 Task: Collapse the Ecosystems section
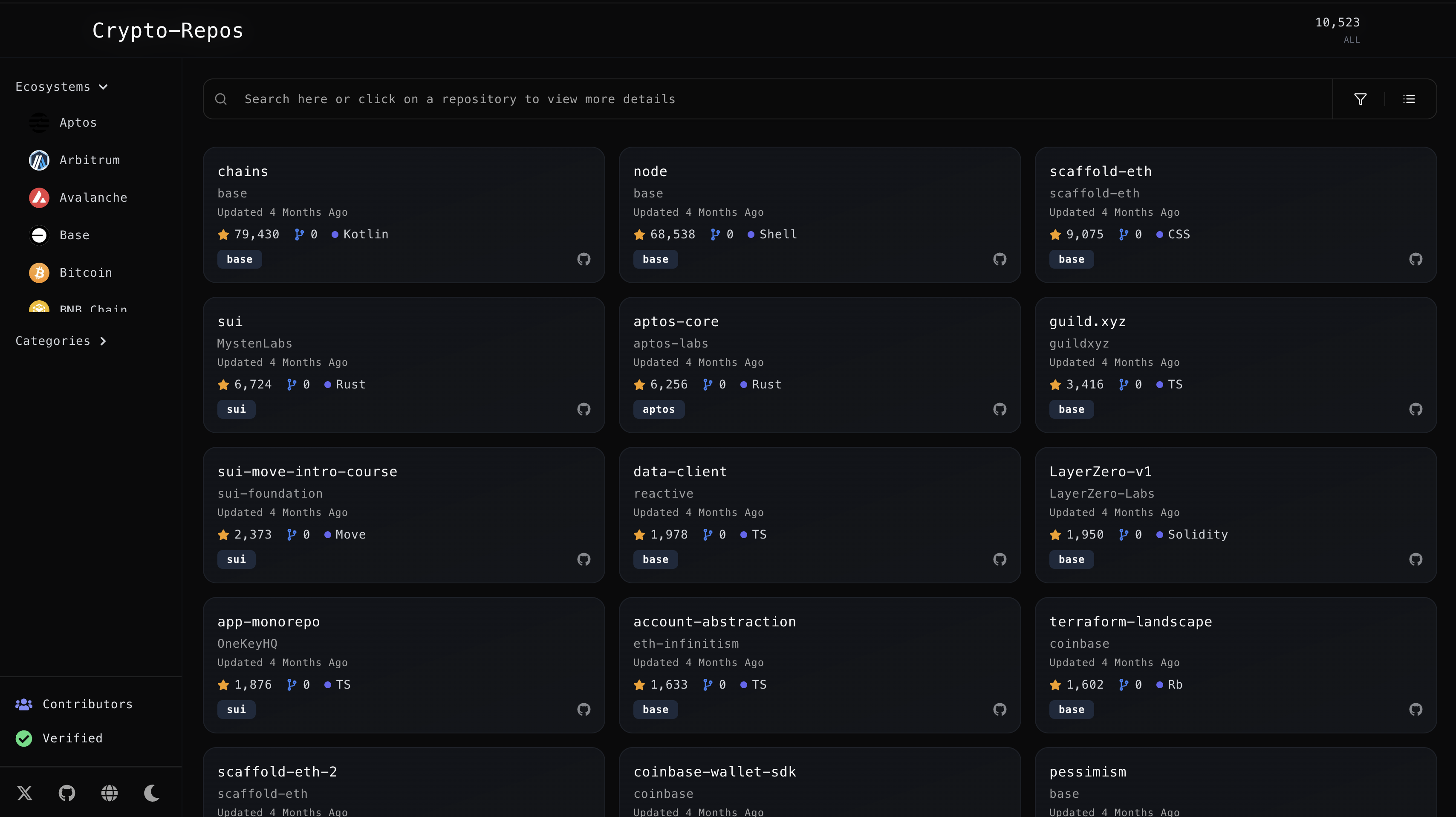point(62,87)
